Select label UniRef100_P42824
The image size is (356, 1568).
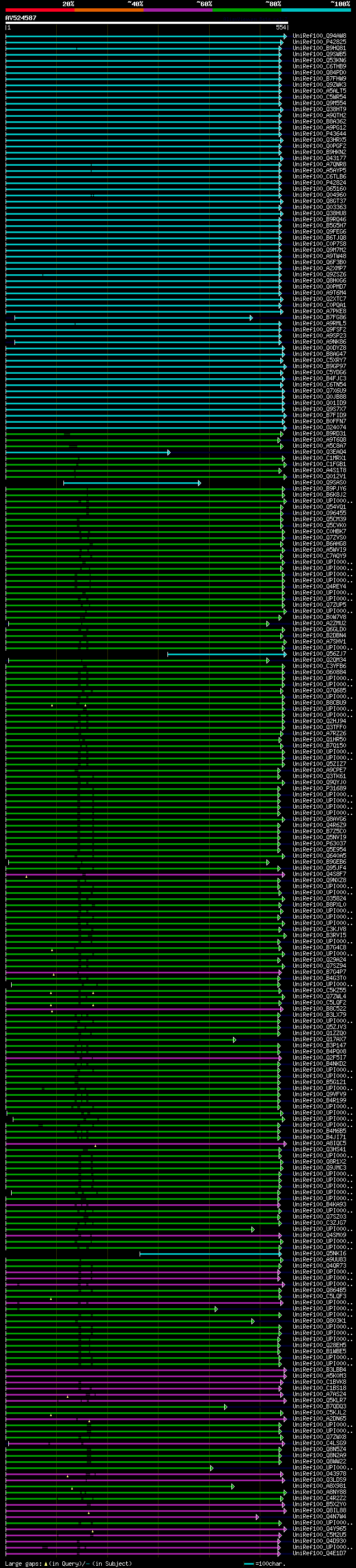(319, 182)
